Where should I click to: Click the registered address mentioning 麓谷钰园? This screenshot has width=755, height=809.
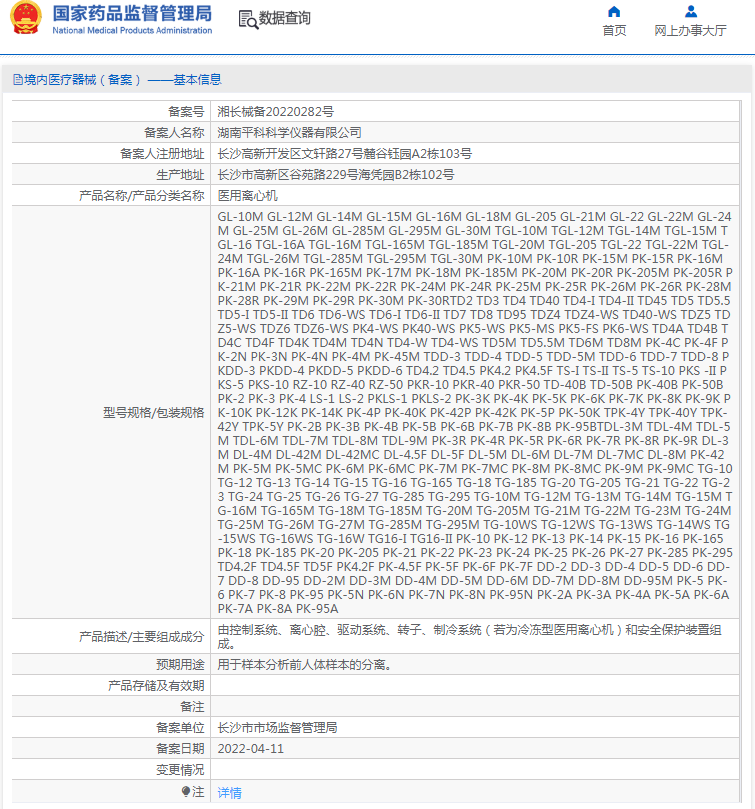345,153
